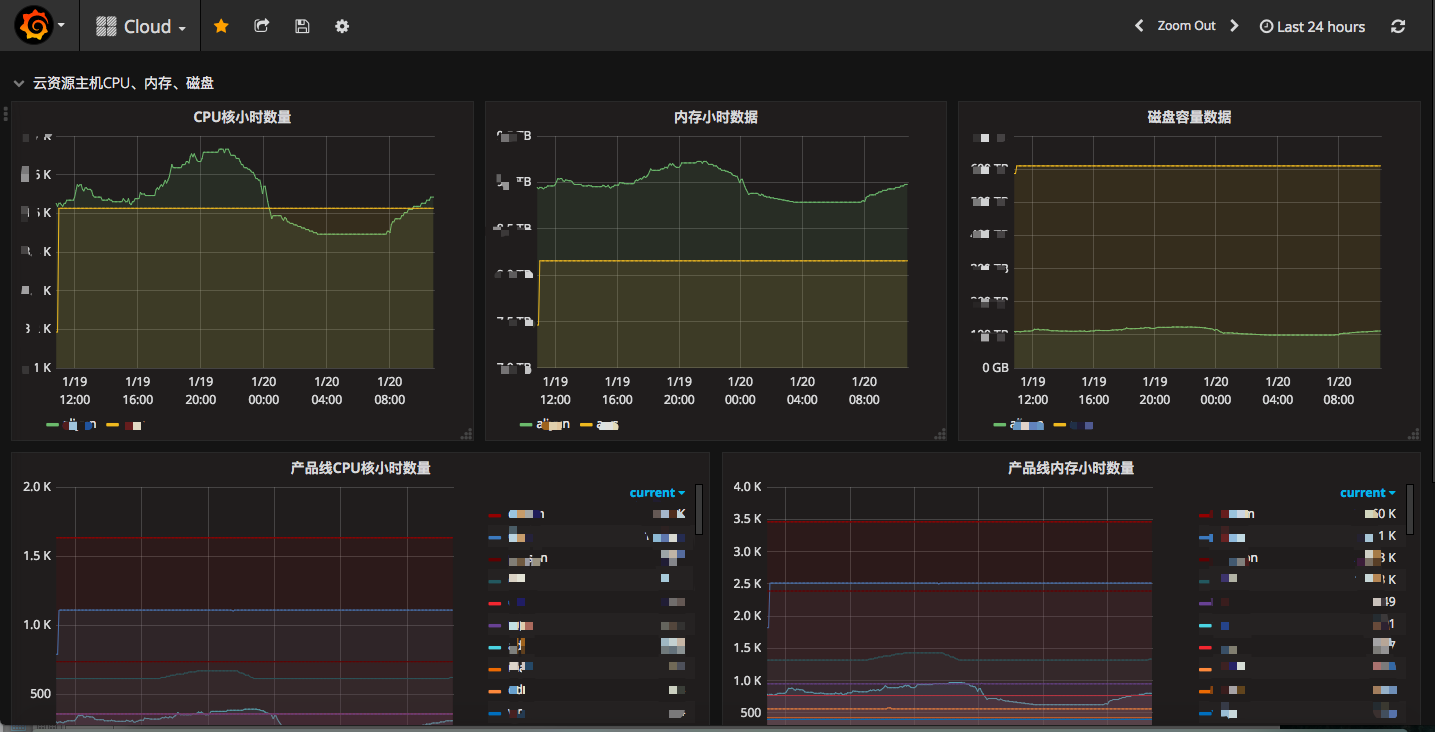Screen dimensions: 1435x732
Task: Refresh the dashboard with the refresh icon
Action: tap(1398, 27)
